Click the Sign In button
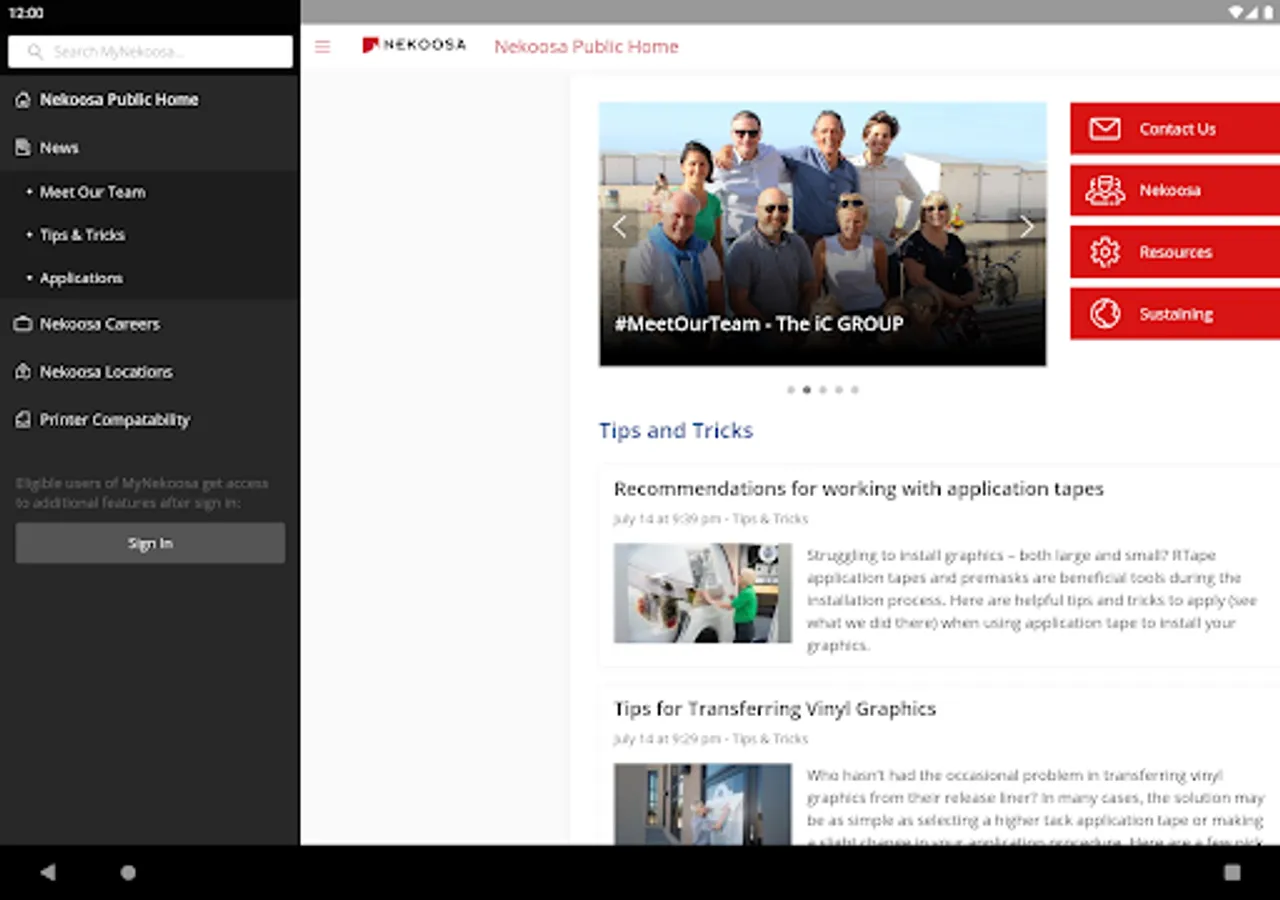This screenshot has width=1280, height=900. click(150, 543)
